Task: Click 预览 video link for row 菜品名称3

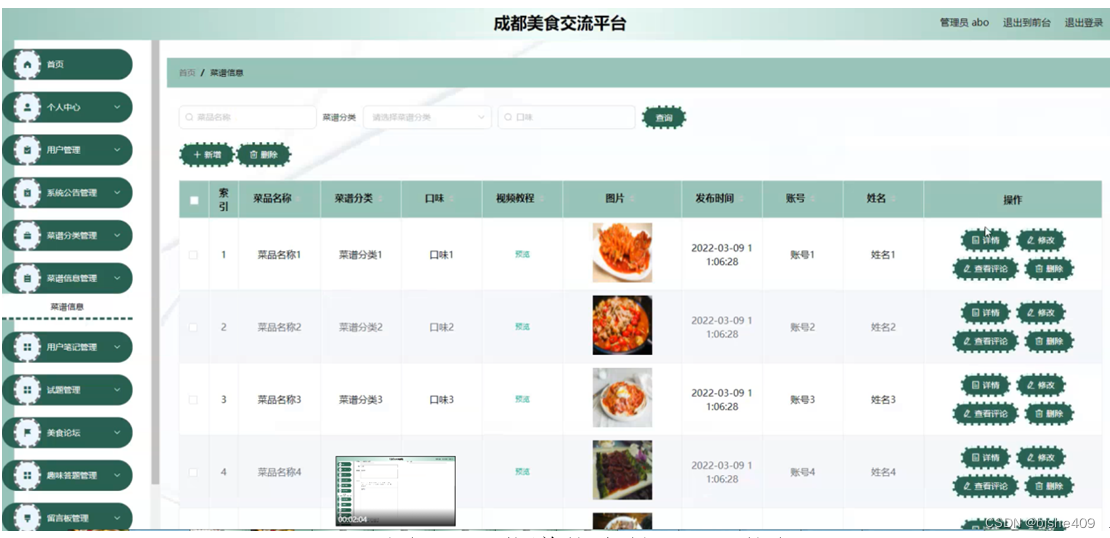Action: point(522,400)
